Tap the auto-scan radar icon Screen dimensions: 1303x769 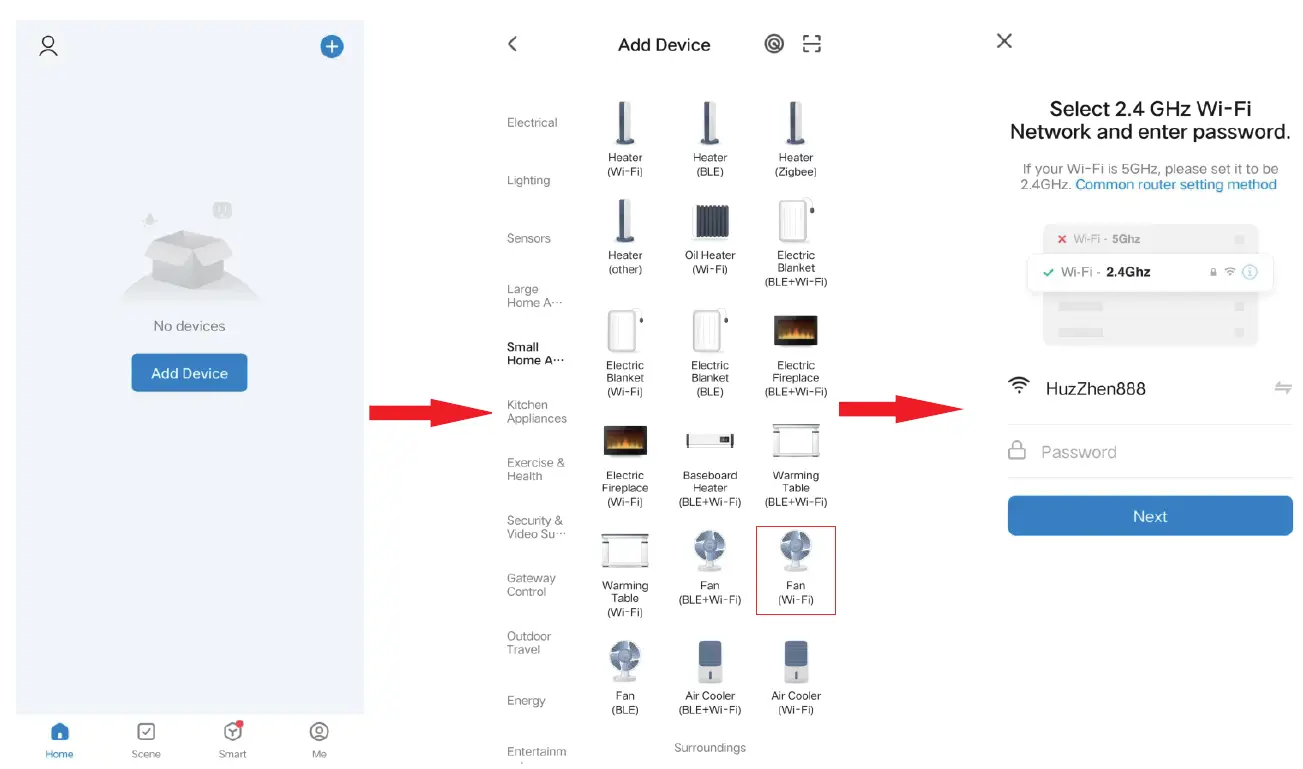coord(774,44)
